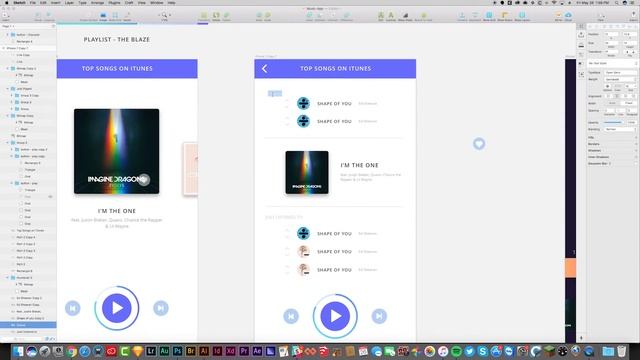Collapse the Just Played group in layer list

pos(7,89)
